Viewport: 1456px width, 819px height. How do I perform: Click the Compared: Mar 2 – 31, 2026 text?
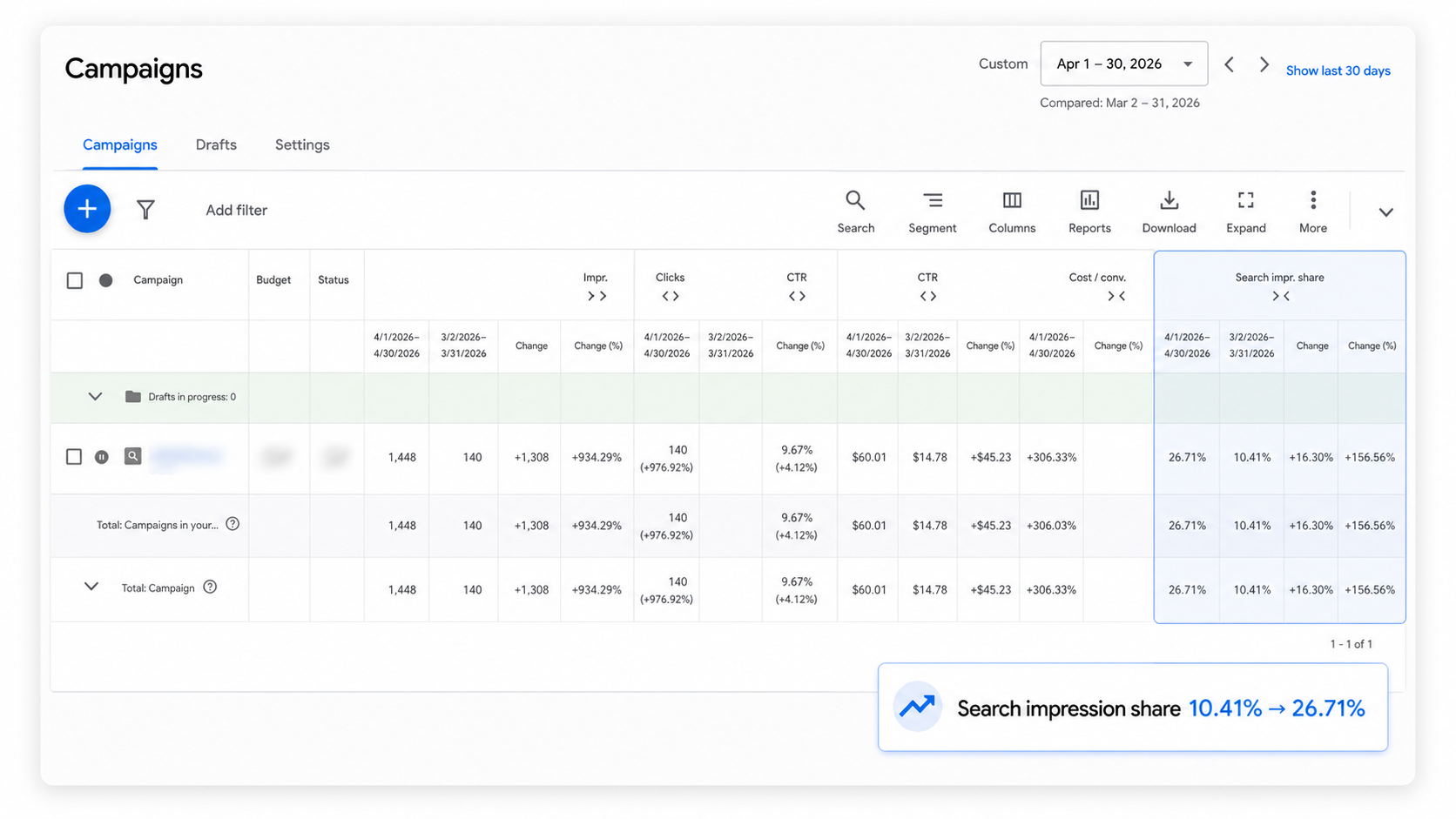1119,103
